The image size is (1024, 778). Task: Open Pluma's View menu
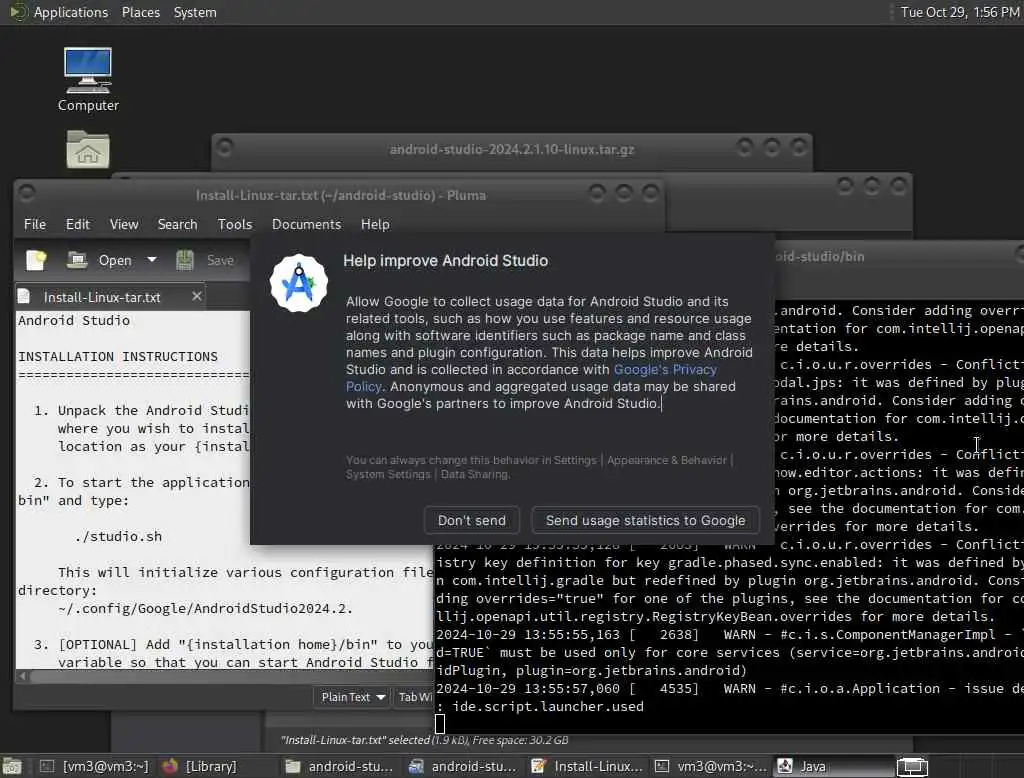click(x=123, y=224)
